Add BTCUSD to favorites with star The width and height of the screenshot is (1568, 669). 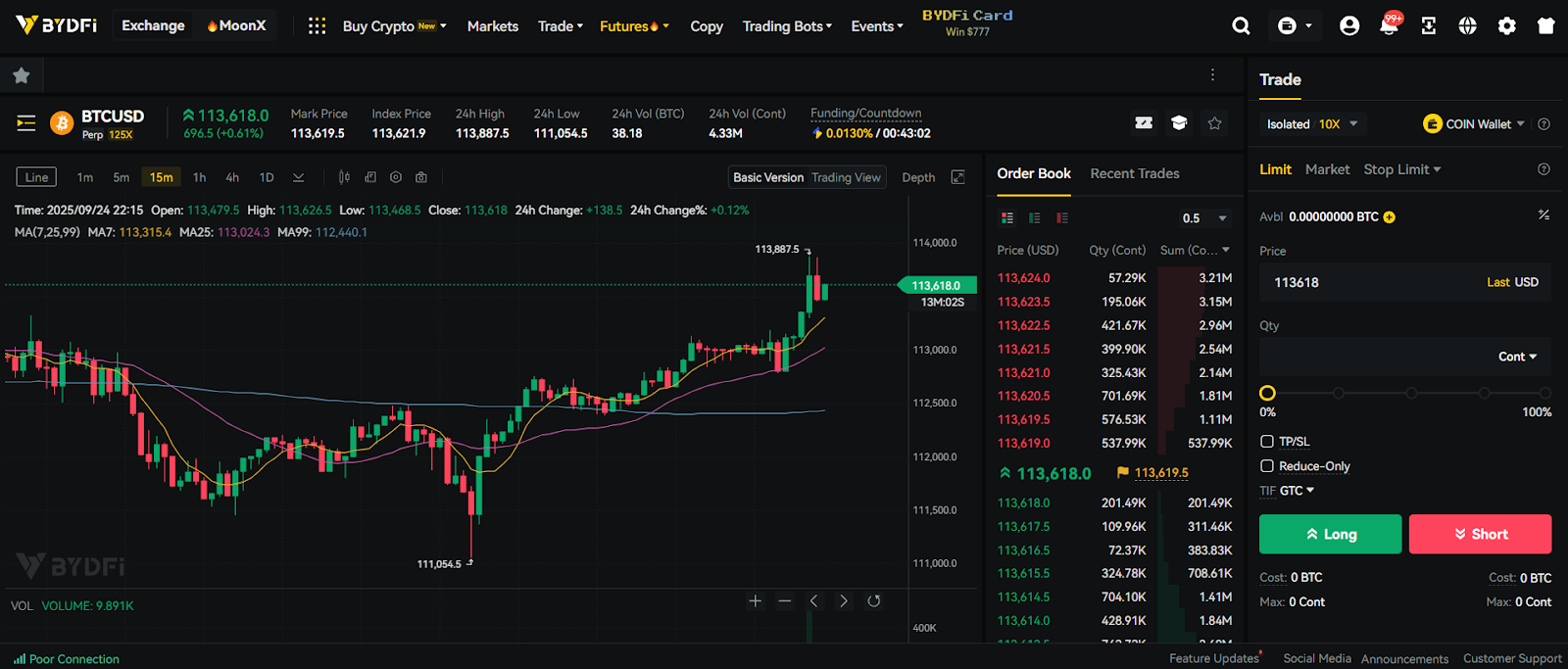click(1214, 123)
